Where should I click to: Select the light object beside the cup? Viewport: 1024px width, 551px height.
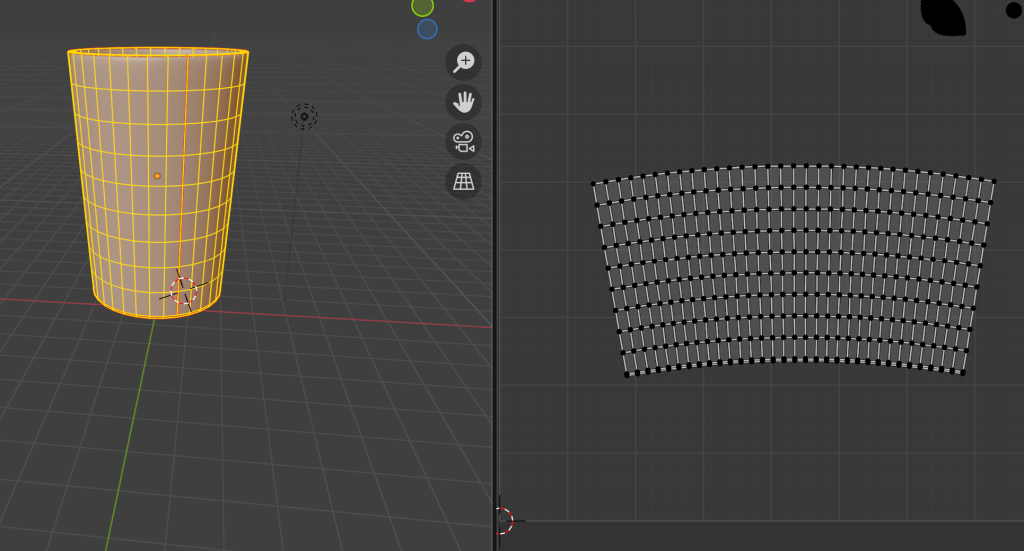coord(305,117)
